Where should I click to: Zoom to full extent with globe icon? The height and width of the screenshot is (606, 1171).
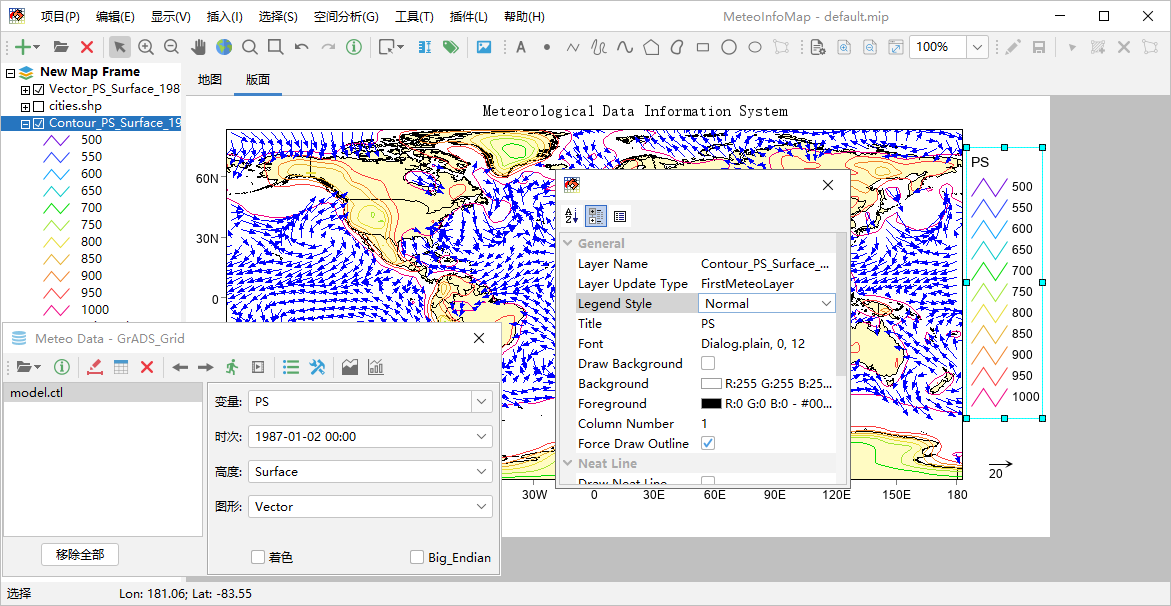tap(223, 47)
